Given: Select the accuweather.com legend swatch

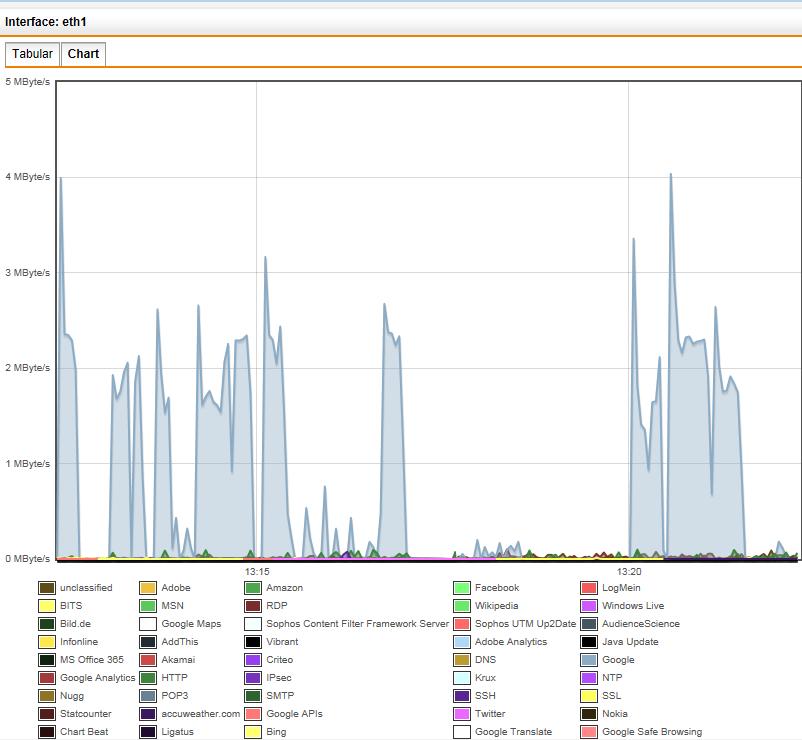Looking at the screenshot, I should pyautogui.click(x=148, y=714).
